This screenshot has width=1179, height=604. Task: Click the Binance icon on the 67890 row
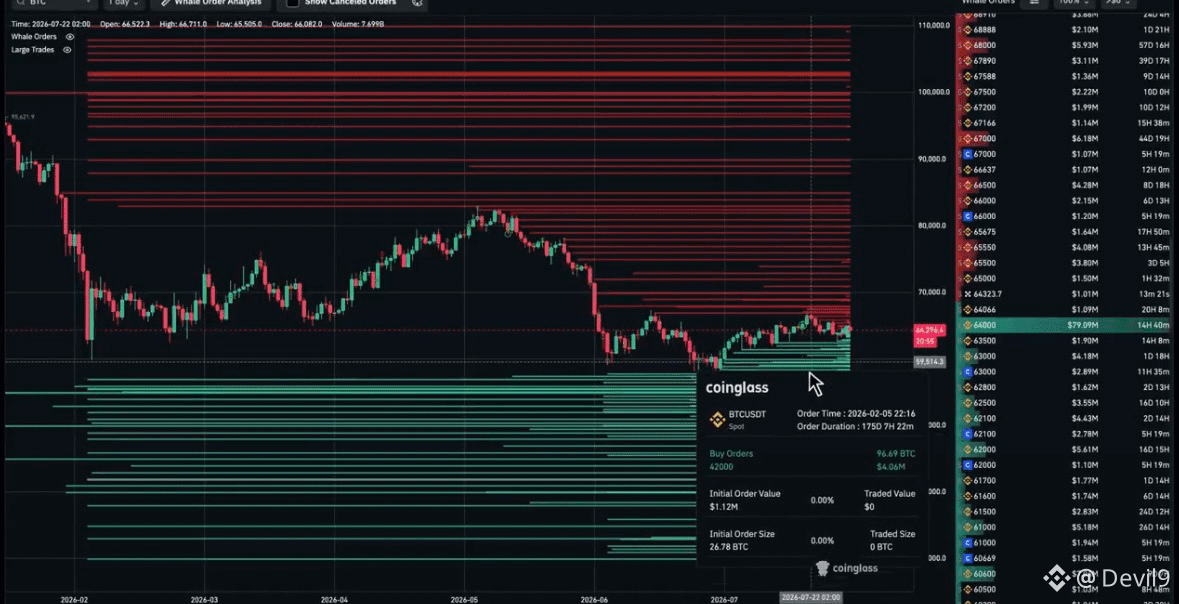(968, 61)
